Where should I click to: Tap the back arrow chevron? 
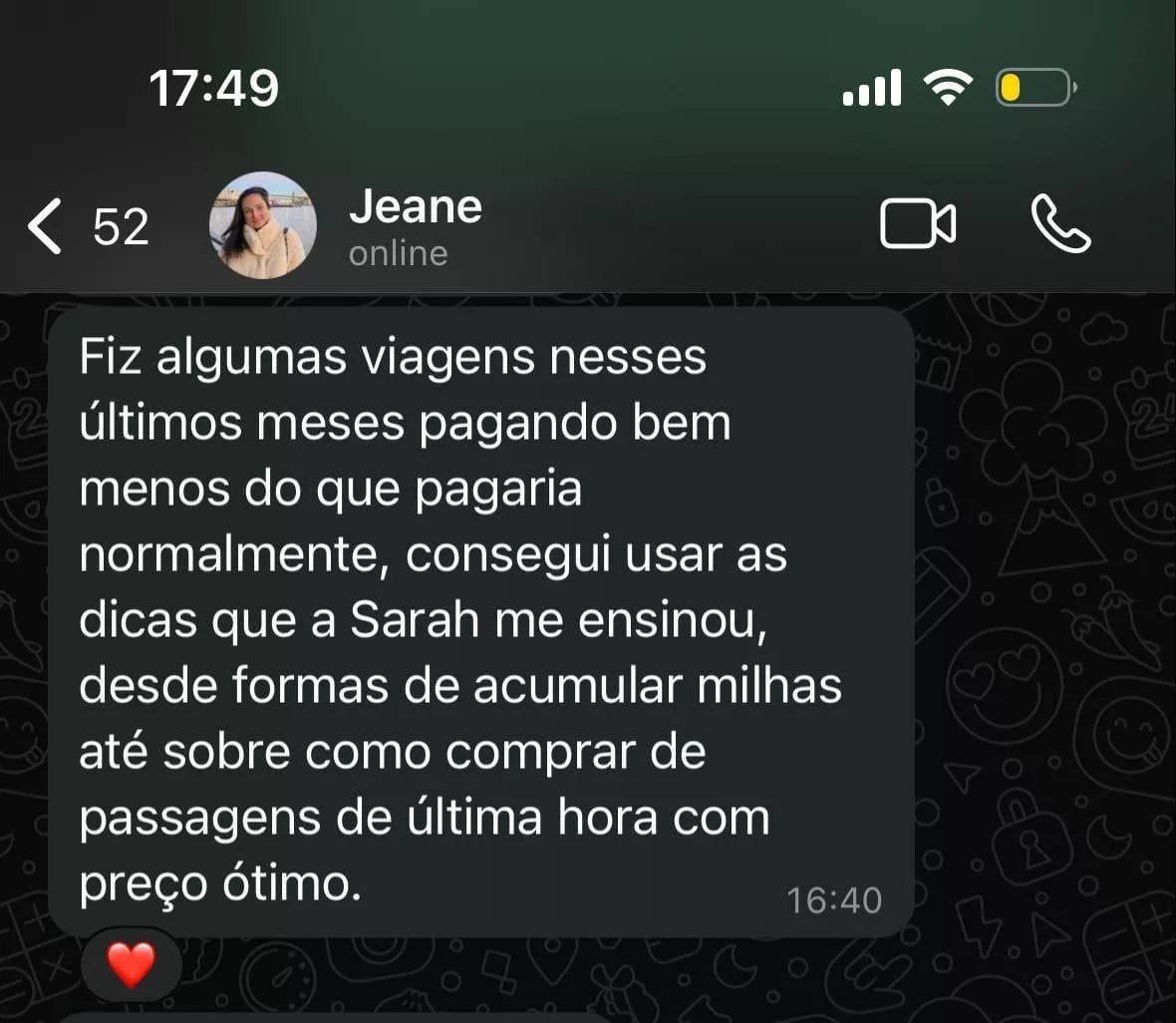pyautogui.click(x=44, y=225)
